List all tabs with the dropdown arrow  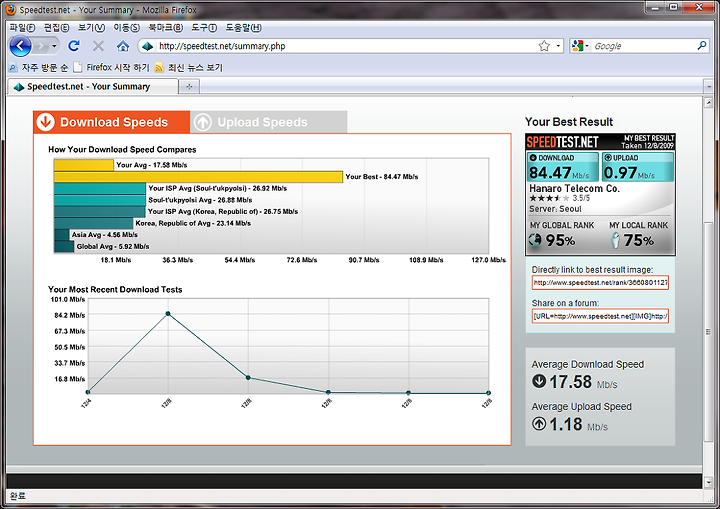[x=708, y=86]
